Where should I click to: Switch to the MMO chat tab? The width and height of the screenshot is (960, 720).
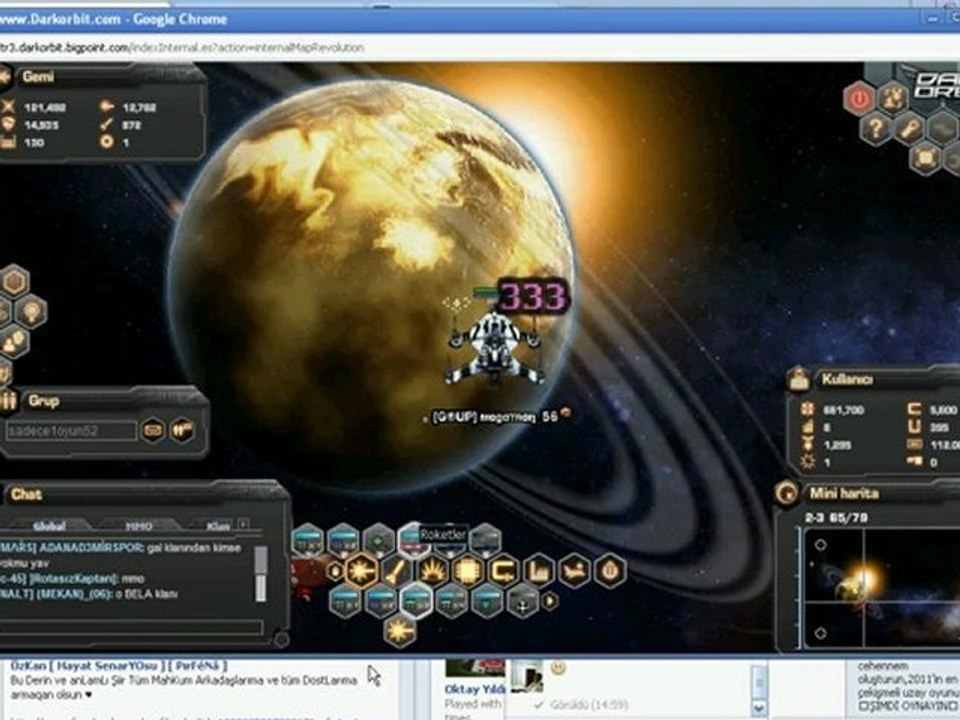coord(138,526)
